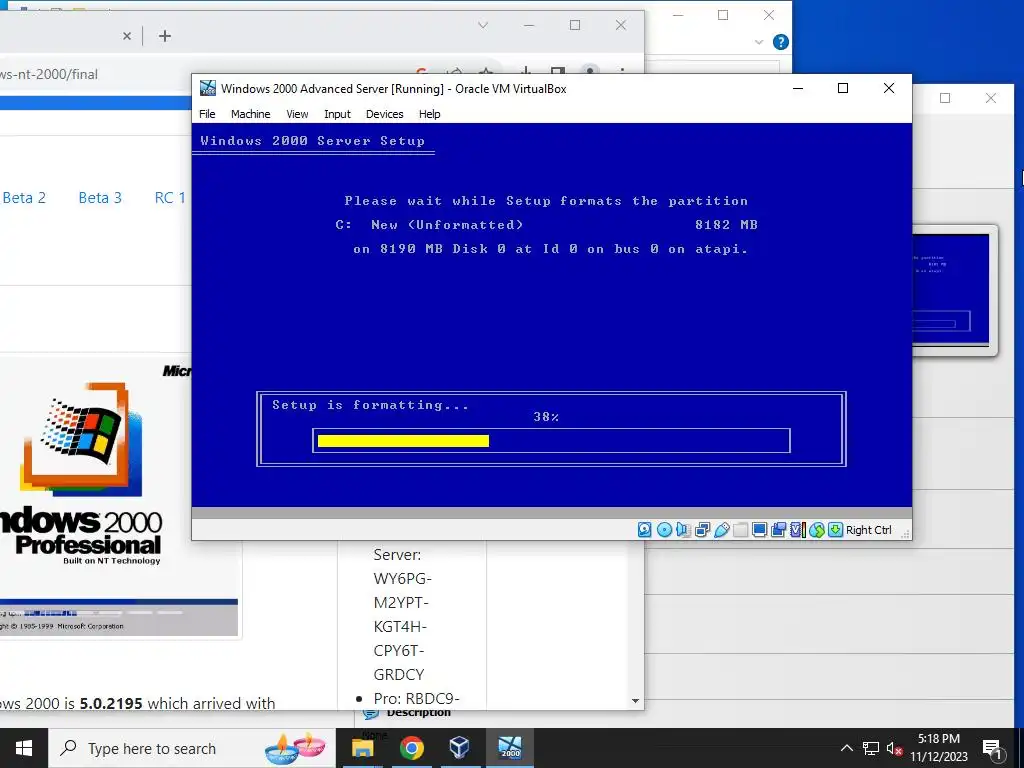The height and width of the screenshot is (768, 1024).
Task: Click the 'Pro: RBDC9-' list item text
Action: [x=417, y=698]
